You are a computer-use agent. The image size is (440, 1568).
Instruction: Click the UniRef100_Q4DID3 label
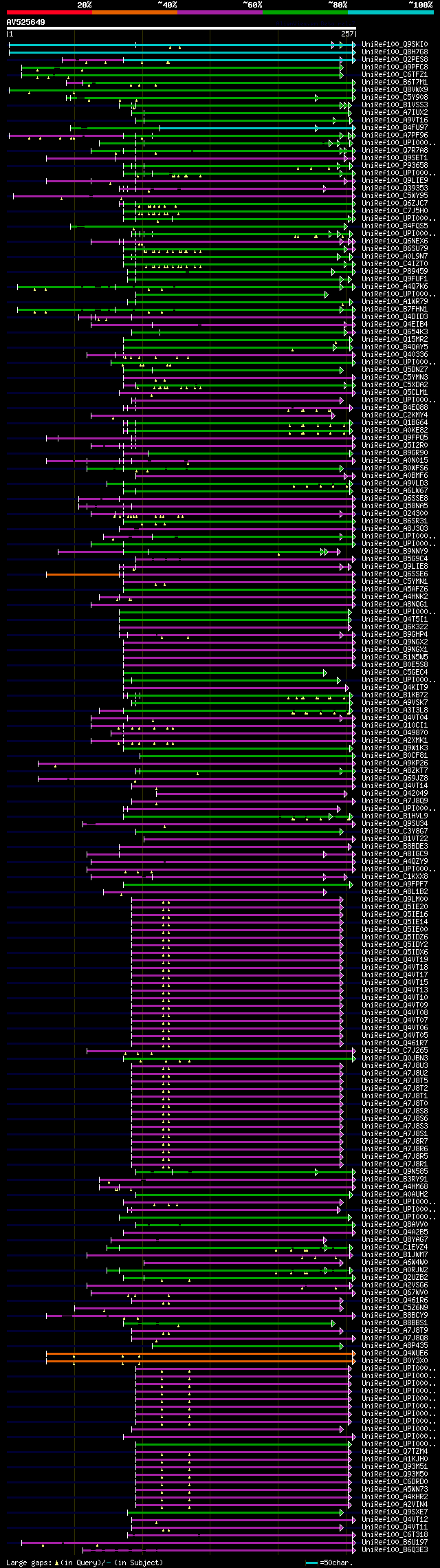pyautogui.click(x=395, y=317)
